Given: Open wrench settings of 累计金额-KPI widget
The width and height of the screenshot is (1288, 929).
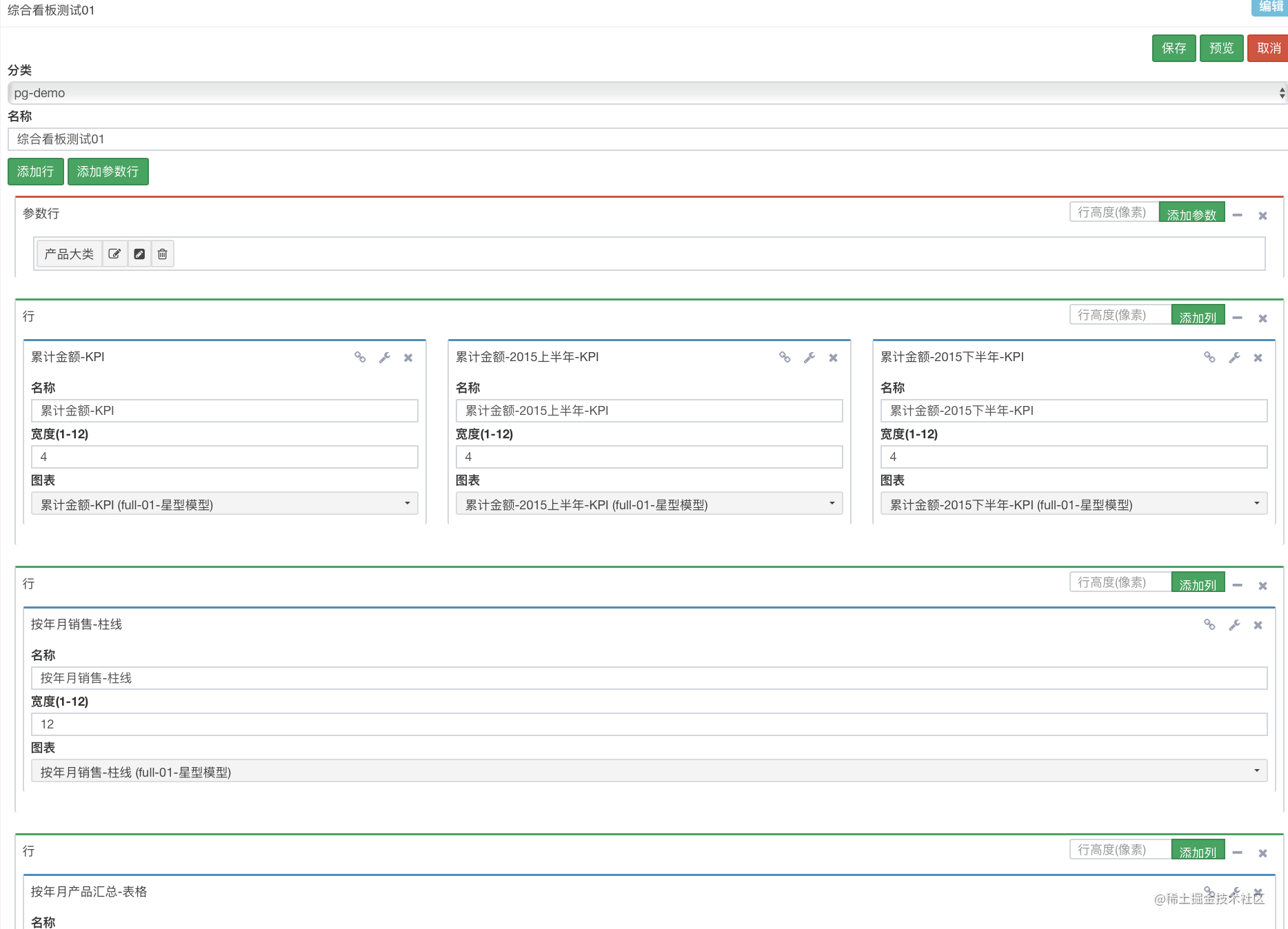Looking at the screenshot, I should (385, 358).
